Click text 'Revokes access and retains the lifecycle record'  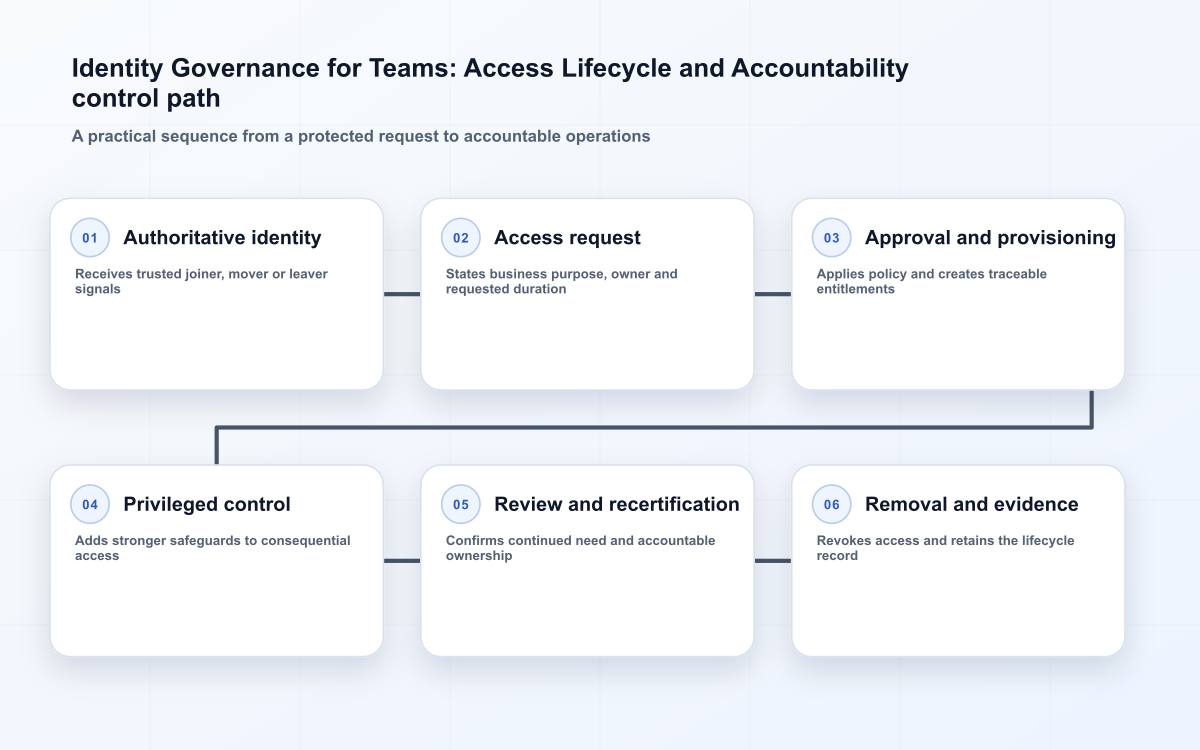point(946,548)
